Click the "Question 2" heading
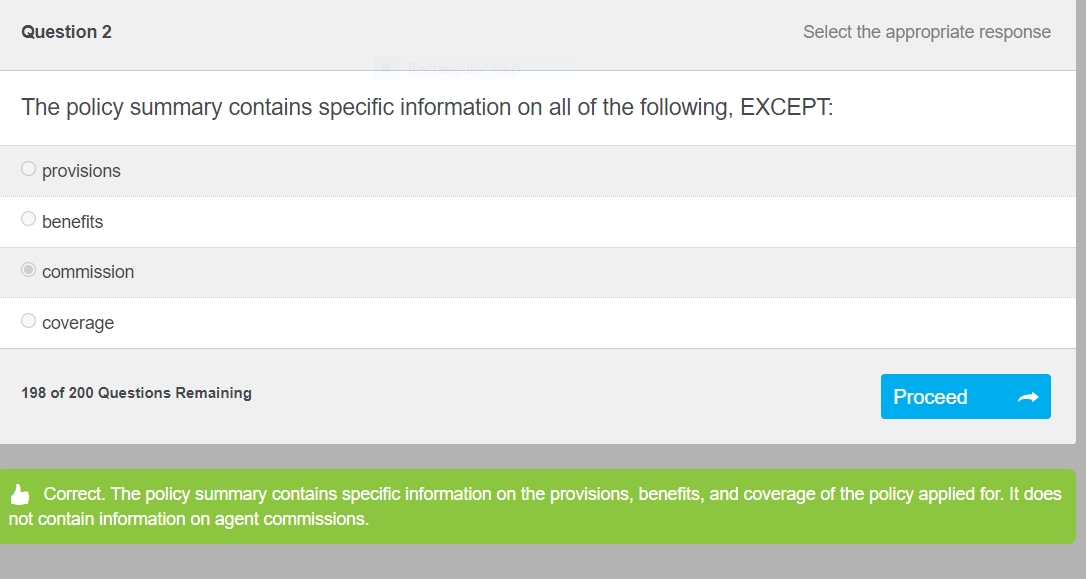This screenshot has width=1086, height=579. (66, 32)
